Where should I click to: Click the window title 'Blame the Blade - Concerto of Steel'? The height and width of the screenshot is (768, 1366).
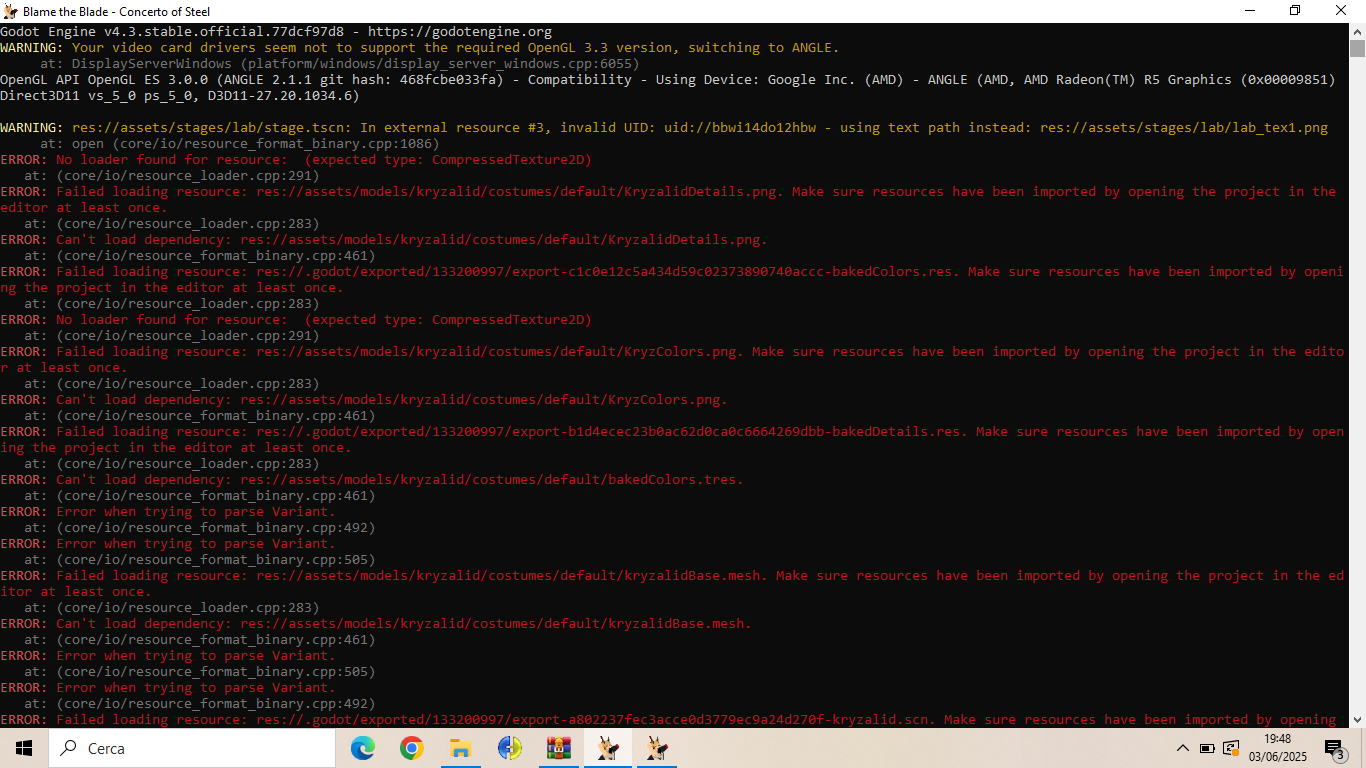117,11
